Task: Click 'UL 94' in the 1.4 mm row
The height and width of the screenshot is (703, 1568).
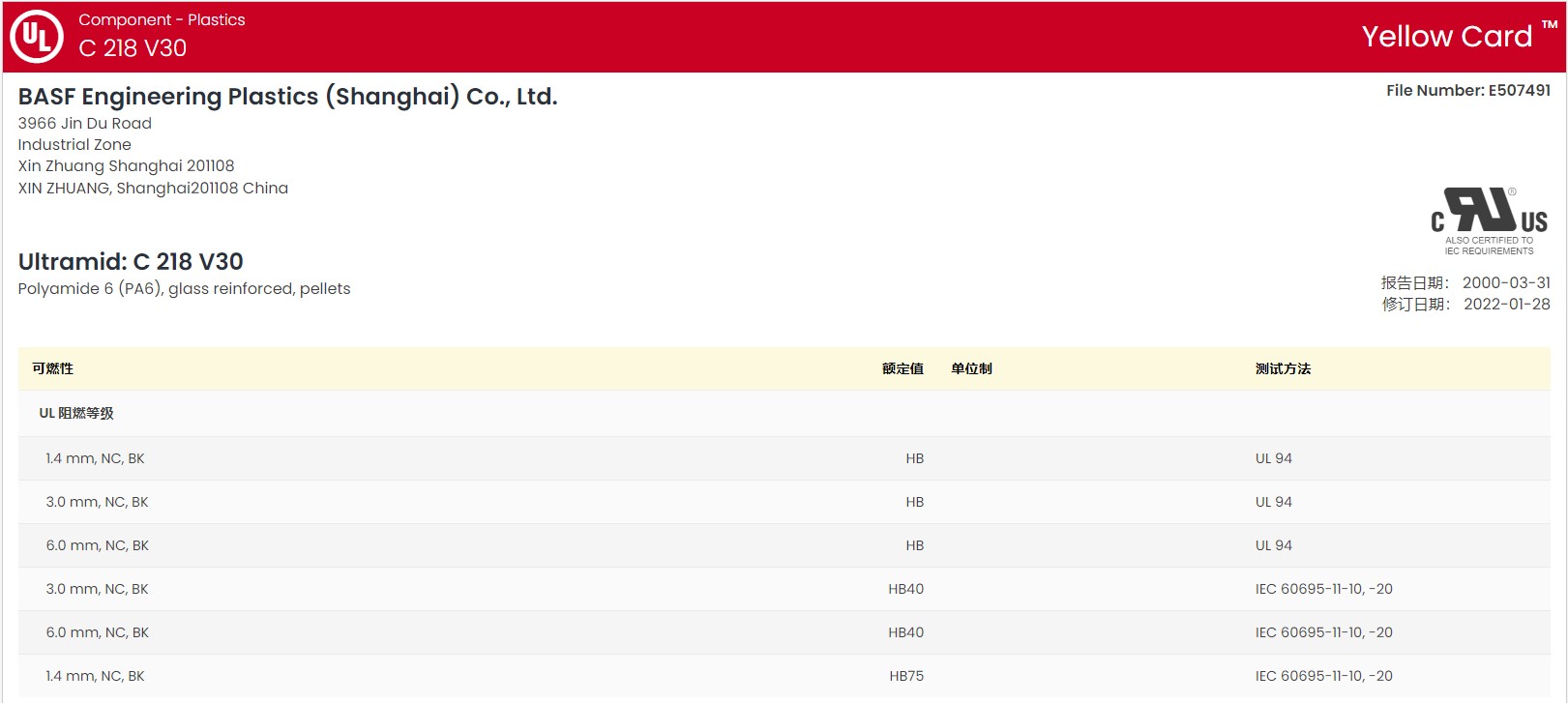Action: 1274,458
